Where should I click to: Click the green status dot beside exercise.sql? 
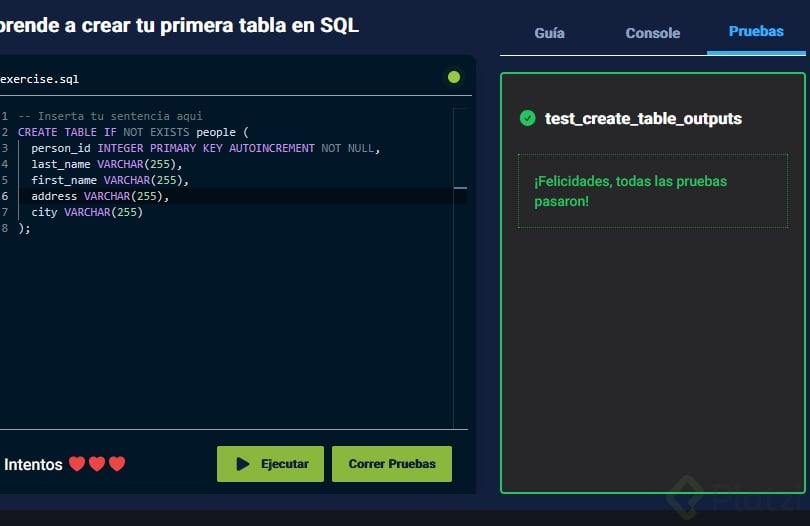click(x=454, y=77)
